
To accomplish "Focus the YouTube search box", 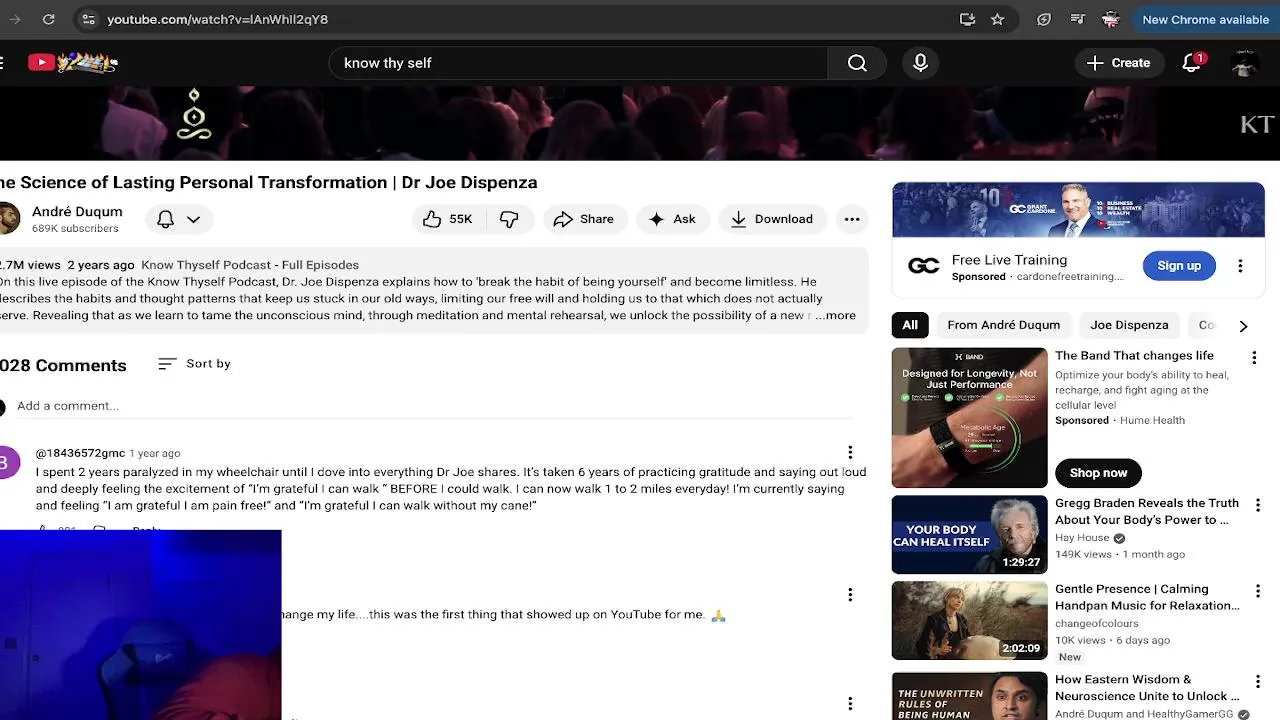I will [x=580, y=63].
